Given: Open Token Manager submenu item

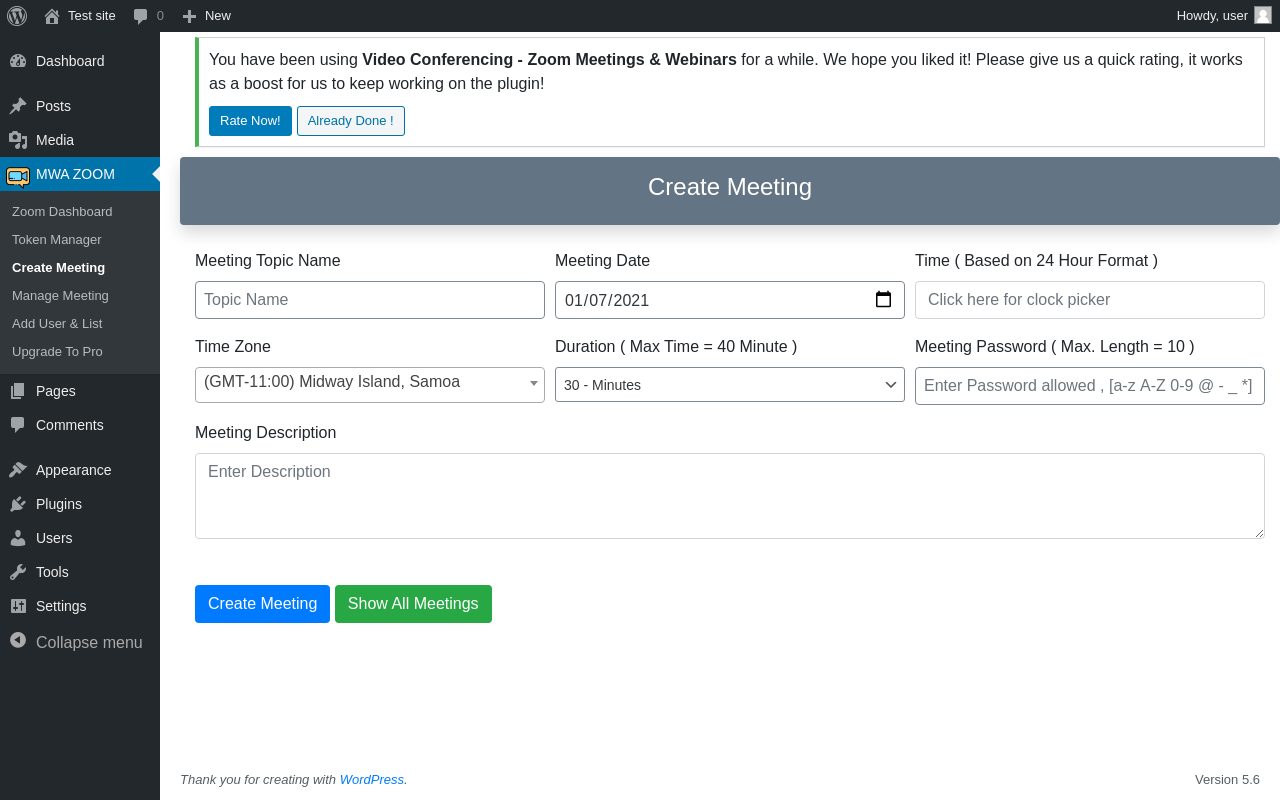Looking at the screenshot, I should (x=57, y=240).
